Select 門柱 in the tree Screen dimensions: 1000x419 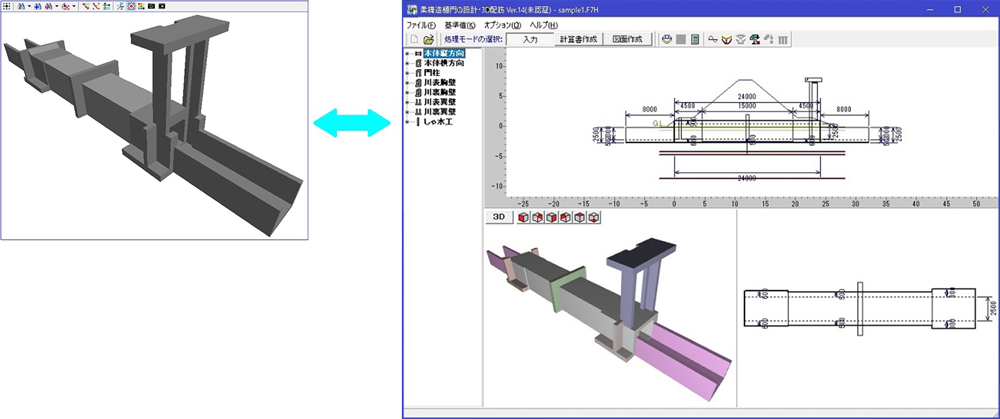click(x=431, y=73)
